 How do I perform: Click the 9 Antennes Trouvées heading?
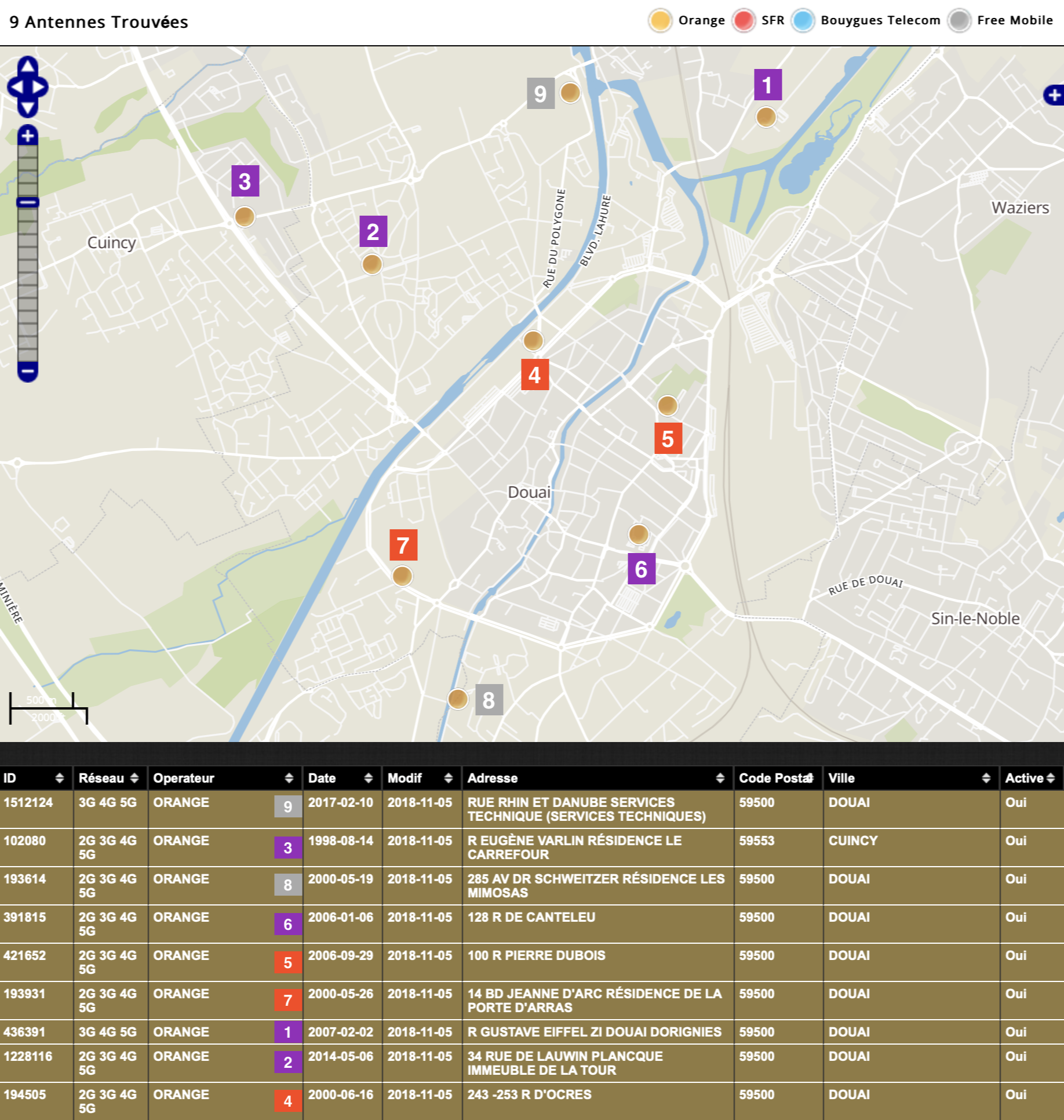coord(99,22)
